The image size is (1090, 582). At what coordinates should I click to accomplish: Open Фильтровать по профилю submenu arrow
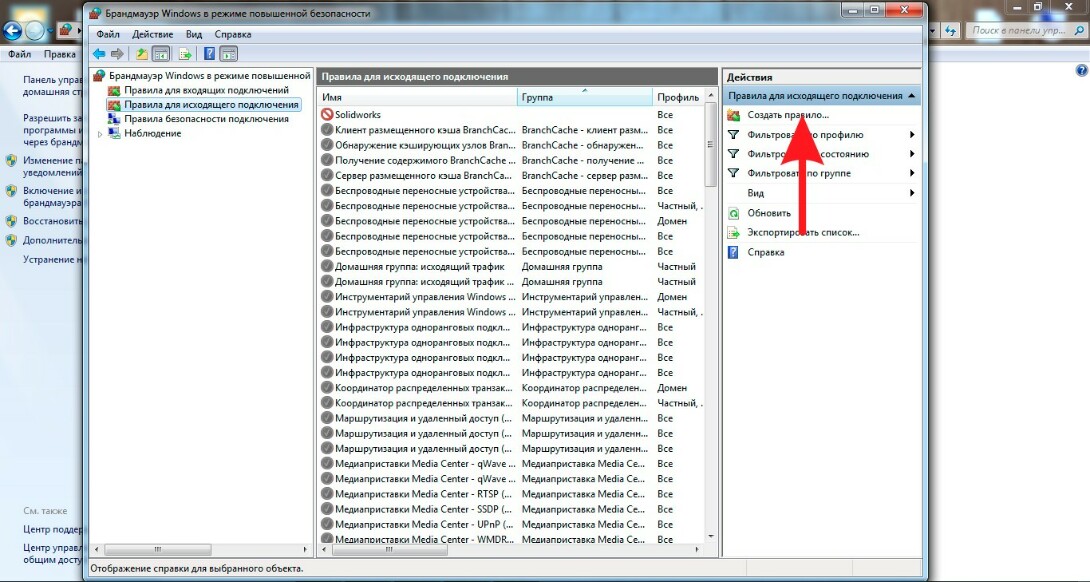coord(911,135)
